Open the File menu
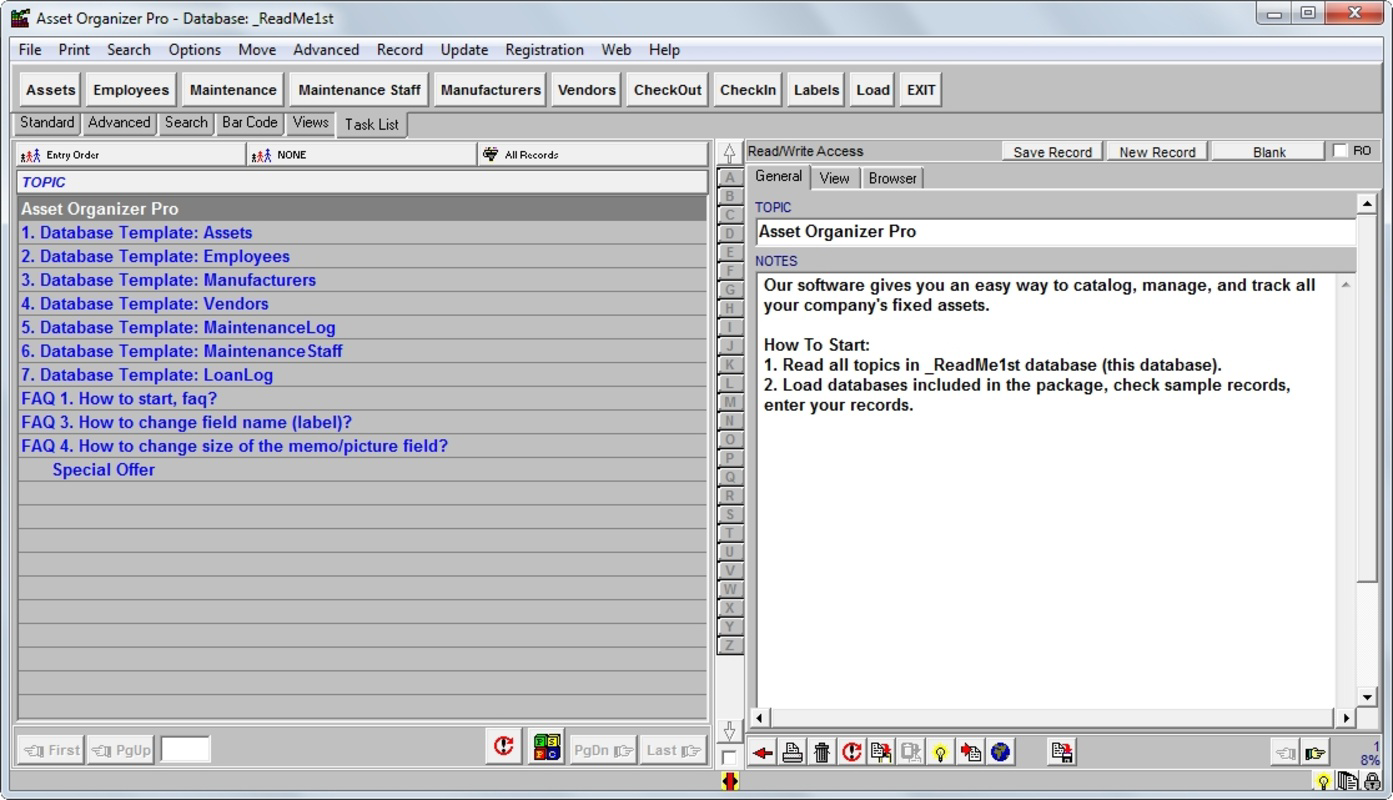1393x800 pixels. click(30, 50)
